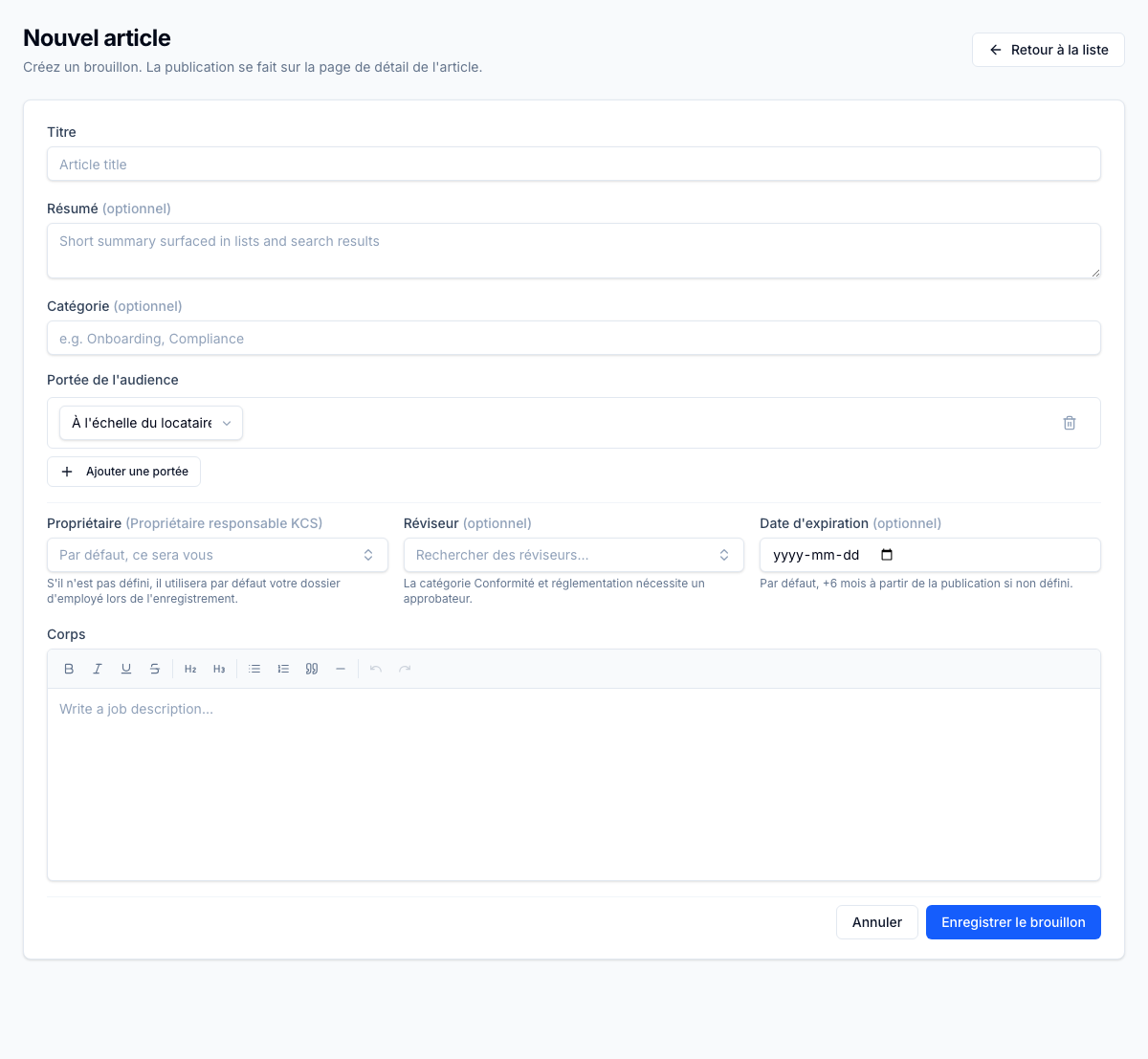The image size is (1148, 1059).
Task: Click Ajouter une portée button
Action: pyautogui.click(x=123, y=472)
